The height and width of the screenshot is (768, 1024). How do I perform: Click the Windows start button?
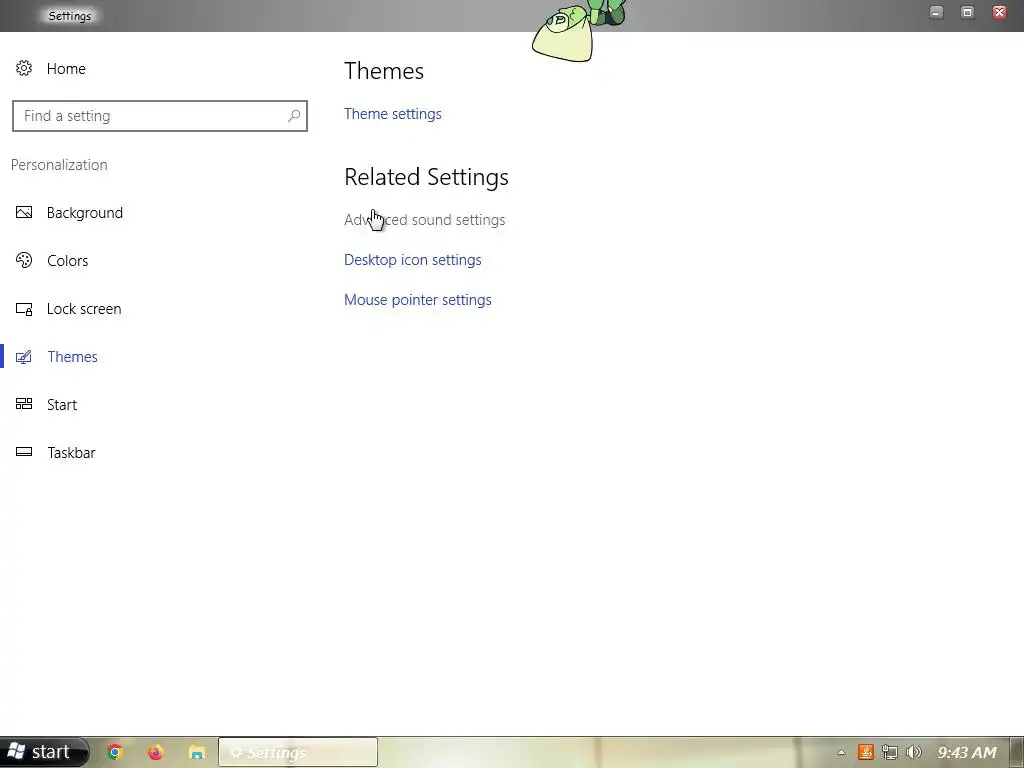[x=44, y=752]
